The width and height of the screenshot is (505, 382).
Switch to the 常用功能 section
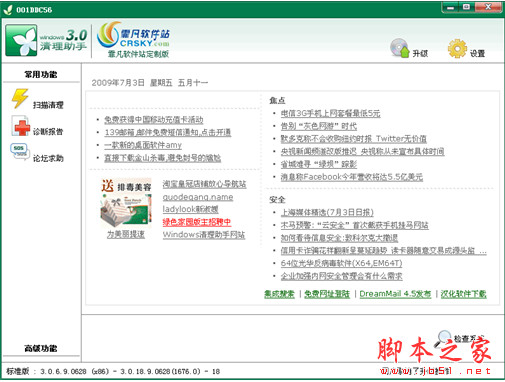click(x=41, y=74)
